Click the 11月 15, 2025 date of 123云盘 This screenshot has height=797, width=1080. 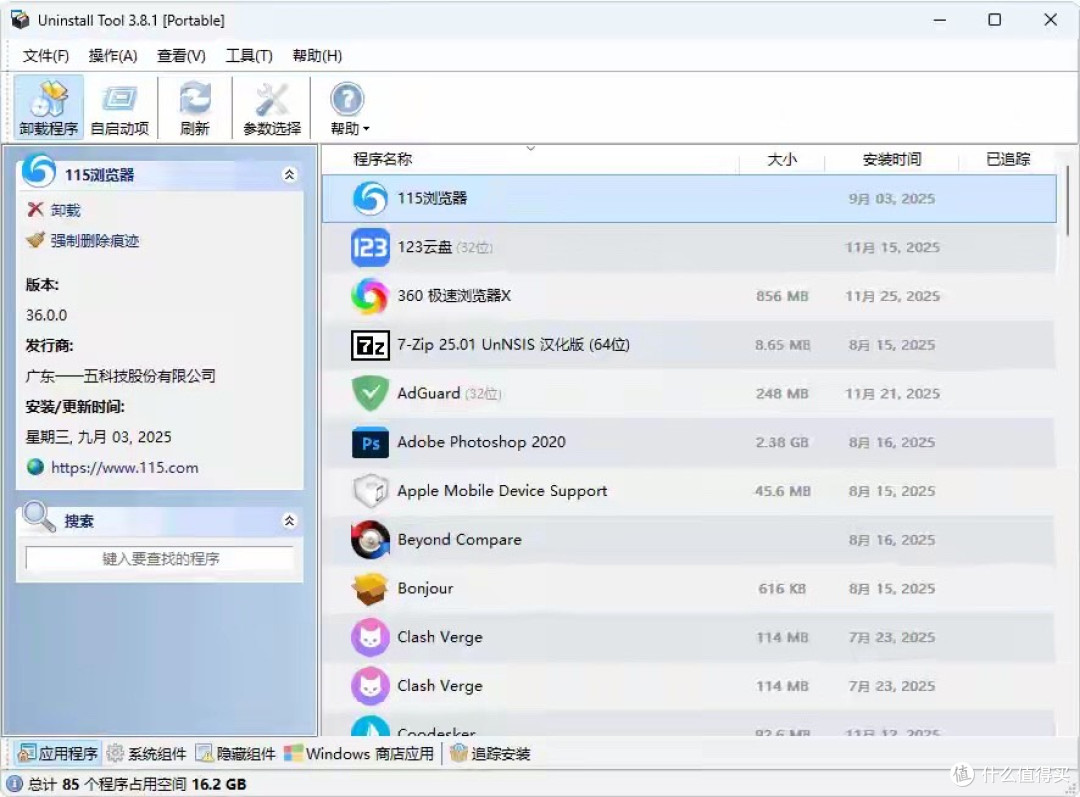coord(892,247)
